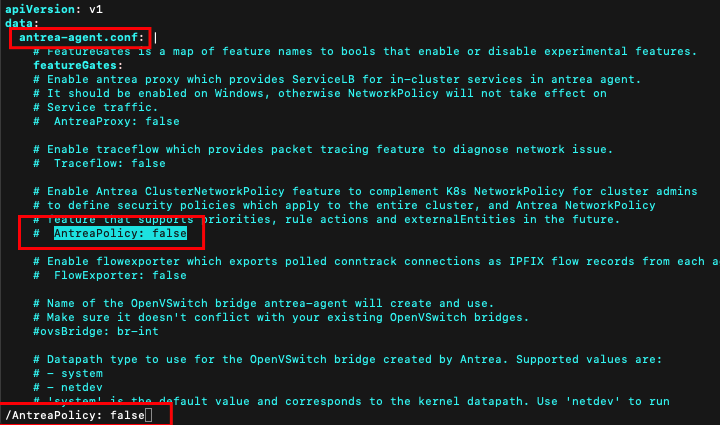The width and height of the screenshot is (720, 425).
Task: Place cursor on antrea-agent.conf key
Action: [81, 38]
